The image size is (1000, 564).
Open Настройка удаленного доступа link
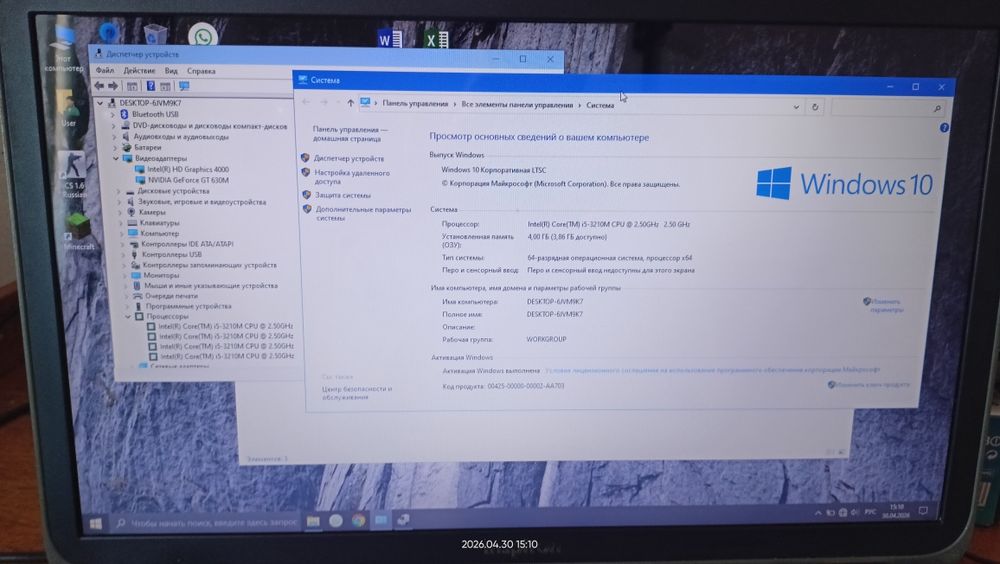[351, 177]
